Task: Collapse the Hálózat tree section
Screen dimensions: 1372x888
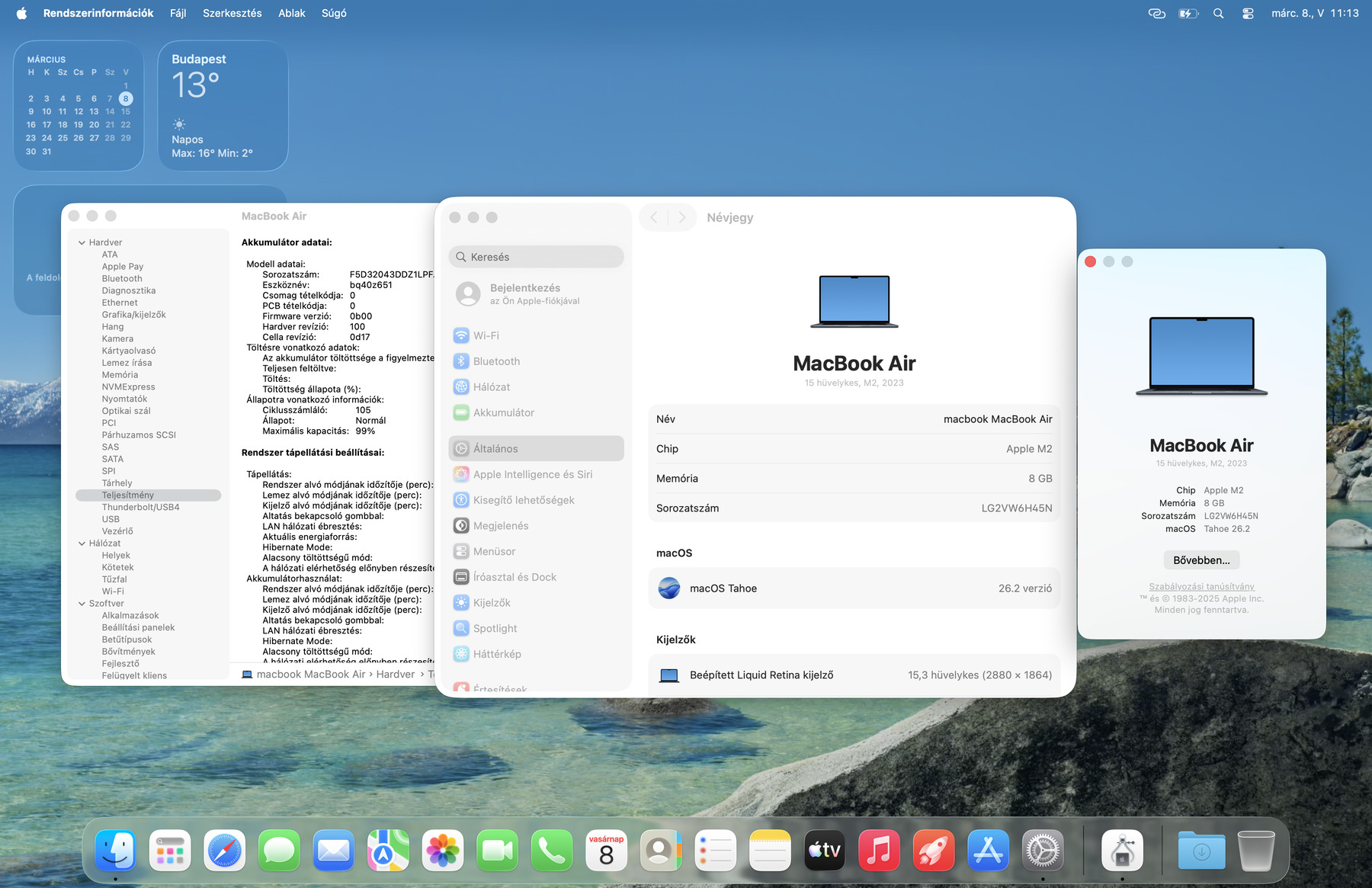Action: click(x=82, y=543)
